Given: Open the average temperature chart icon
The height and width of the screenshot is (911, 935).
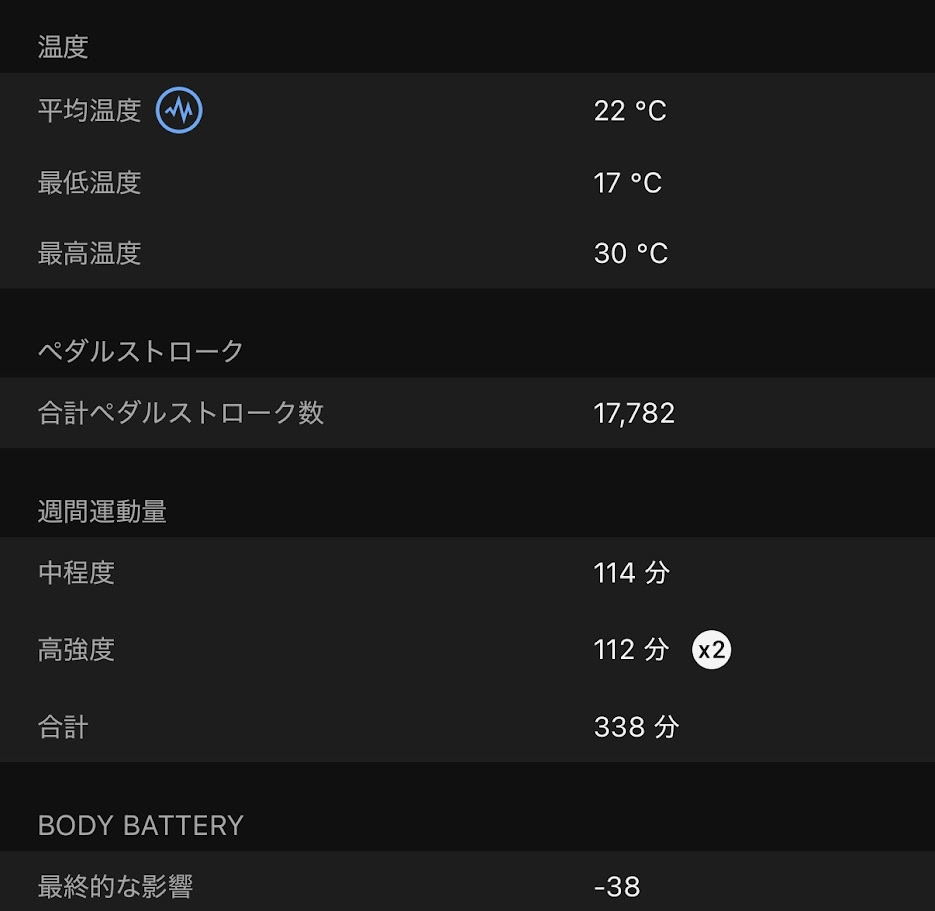Looking at the screenshot, I should tap(179, 111).
